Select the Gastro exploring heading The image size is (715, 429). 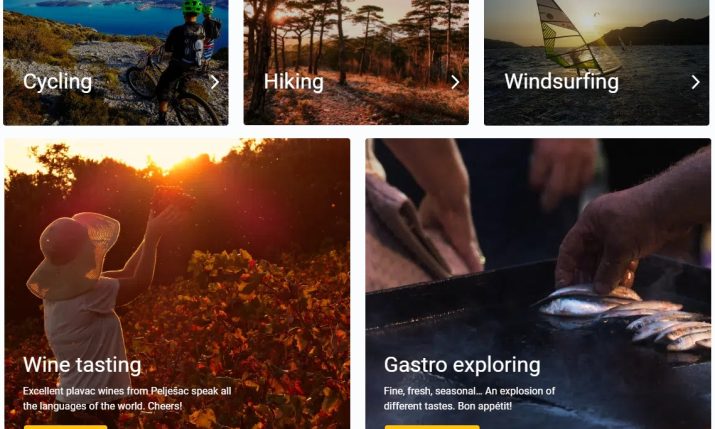point(462,365)
